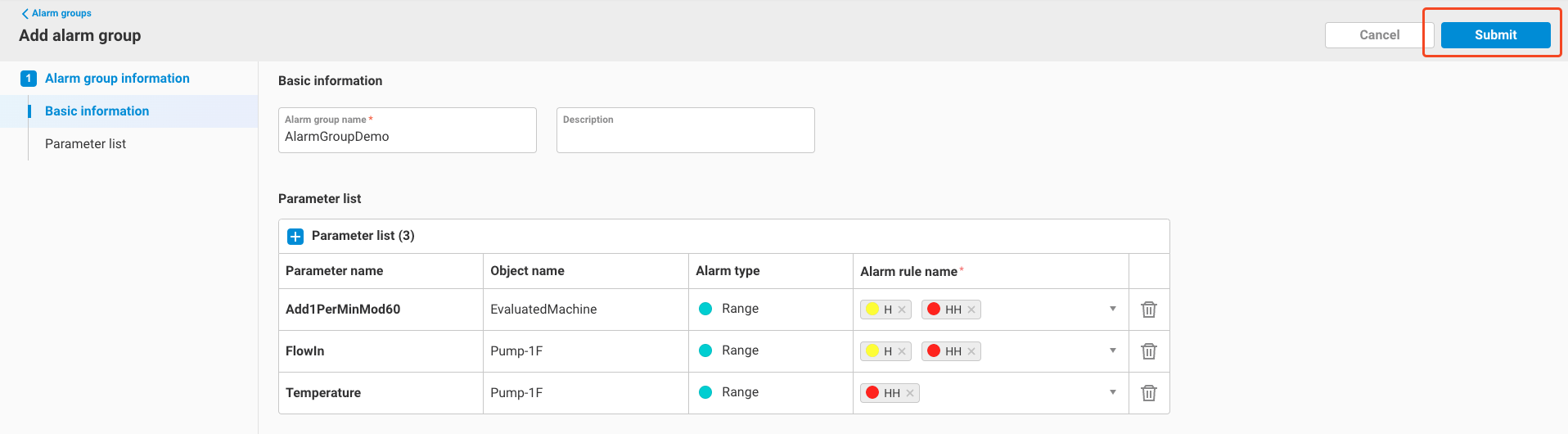
Task: Remove the Temperature parameter with trash icon
Action: click(1149, 393)
